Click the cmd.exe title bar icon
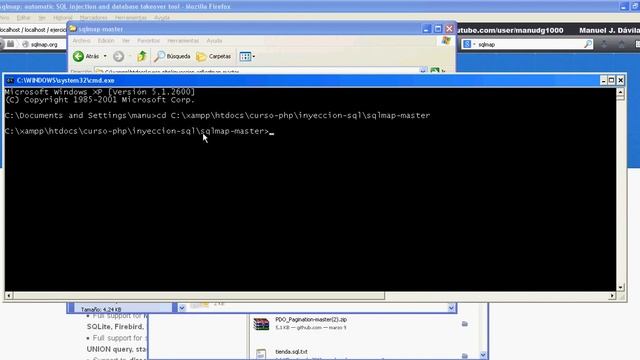This screenshot has height=360, width=640. (x=10, y=80)
